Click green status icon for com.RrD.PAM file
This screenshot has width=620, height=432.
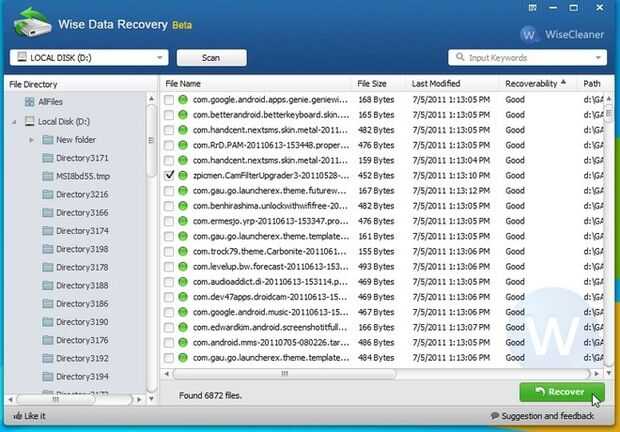coord(183,145)
